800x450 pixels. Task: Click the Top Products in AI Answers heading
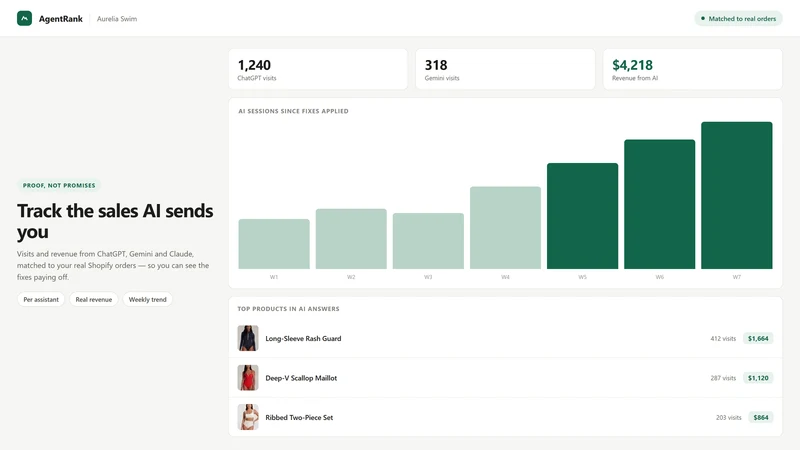click(288, 309)
